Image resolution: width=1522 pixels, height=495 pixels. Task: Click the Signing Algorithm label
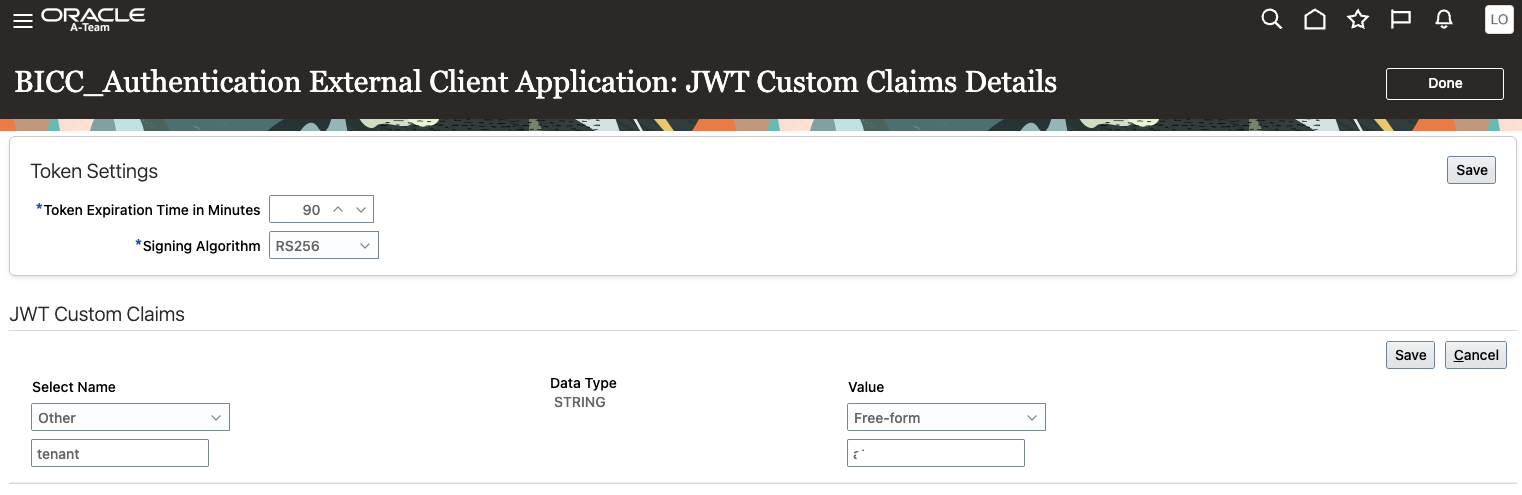click(x=201, y=246)
